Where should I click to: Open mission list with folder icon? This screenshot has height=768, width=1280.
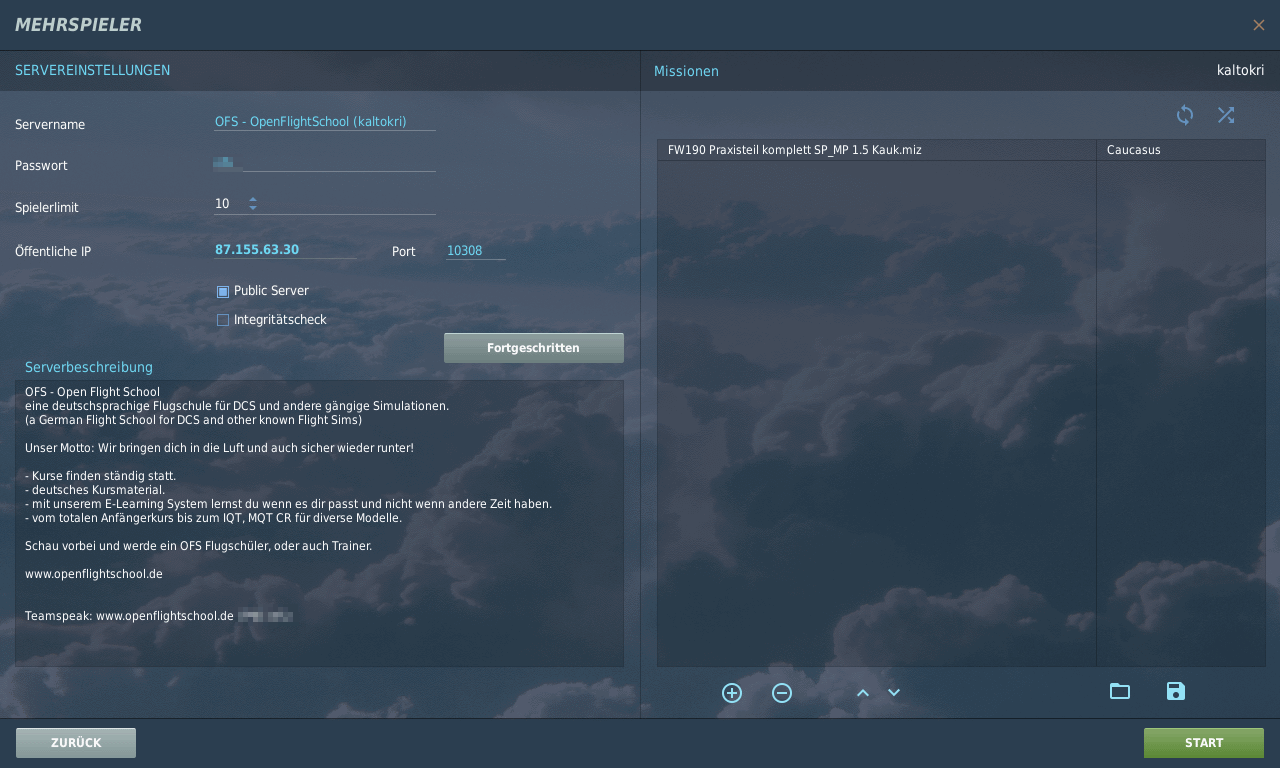click(1120, 692)
